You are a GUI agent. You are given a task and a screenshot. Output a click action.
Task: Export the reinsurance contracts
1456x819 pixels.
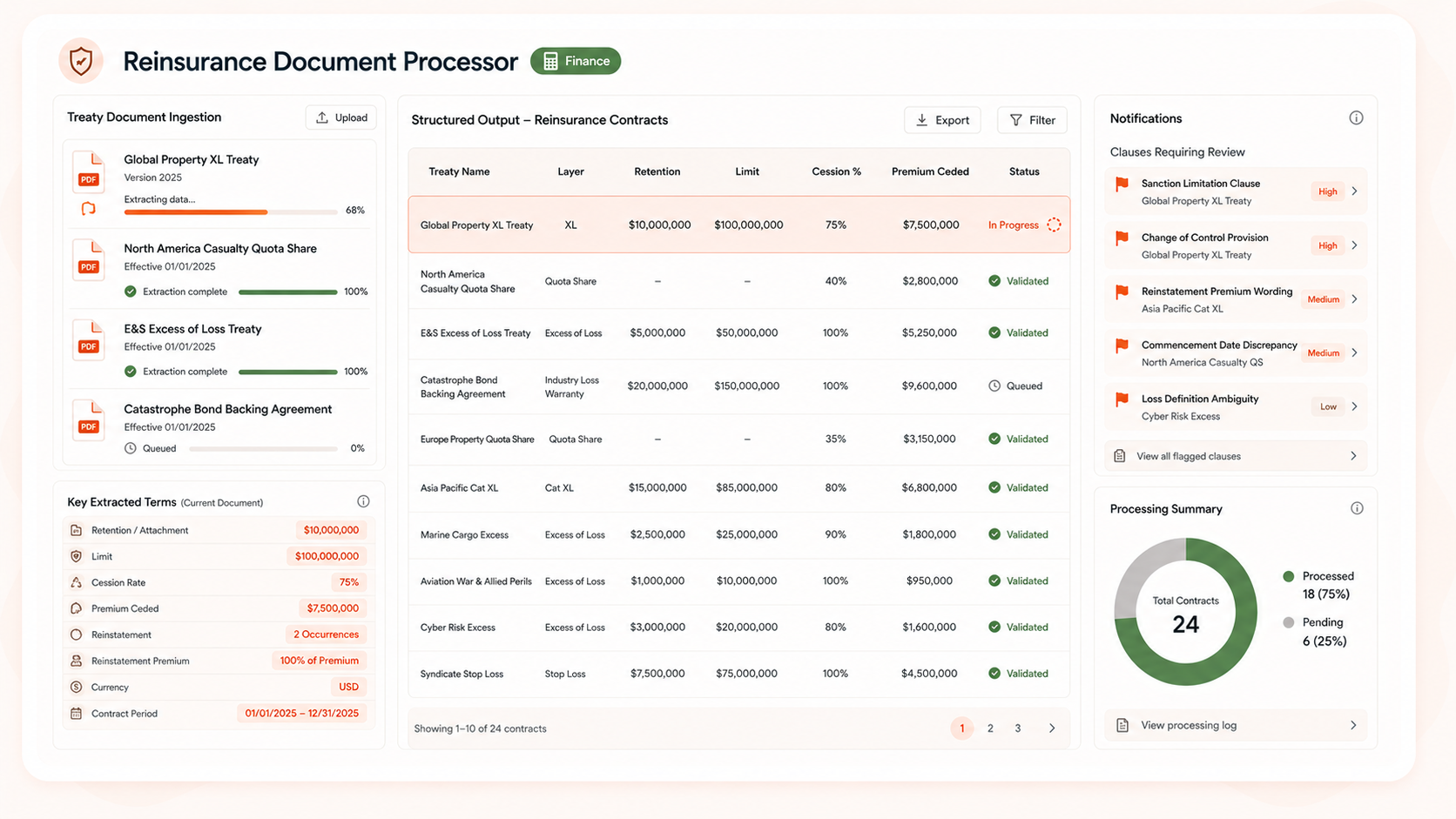click(942, 120)
